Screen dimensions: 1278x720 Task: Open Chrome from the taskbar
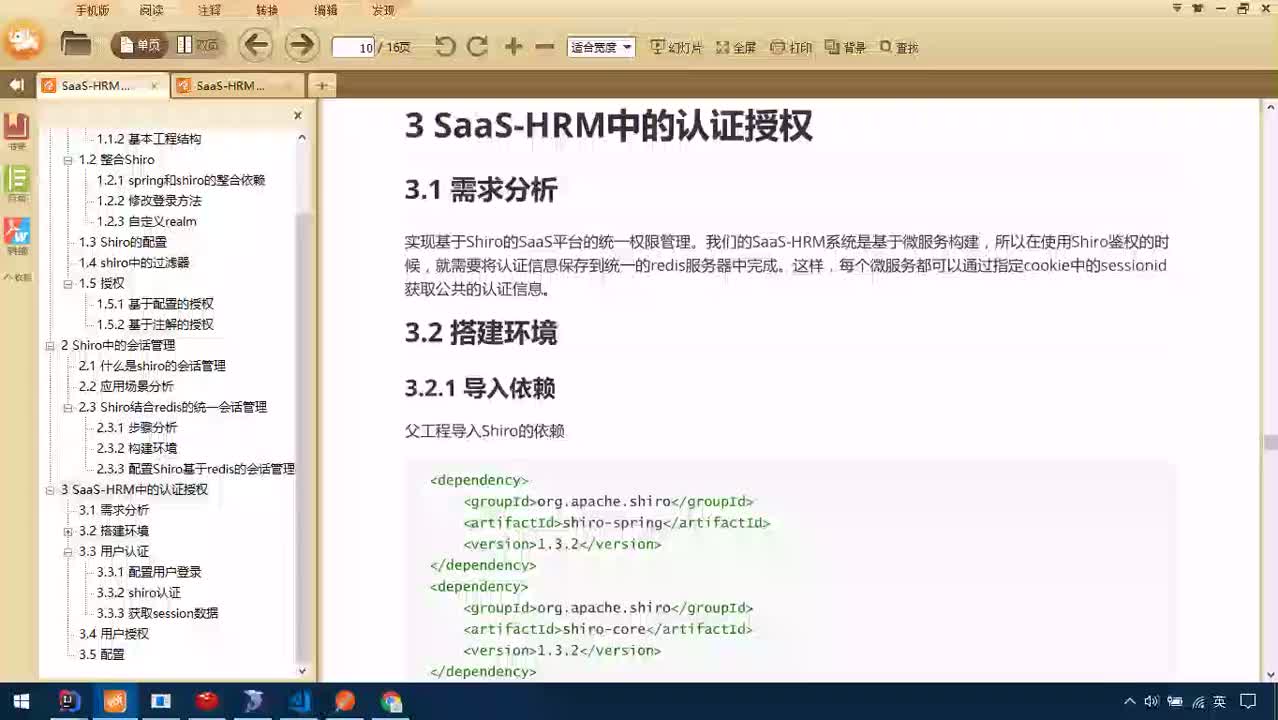391,702
